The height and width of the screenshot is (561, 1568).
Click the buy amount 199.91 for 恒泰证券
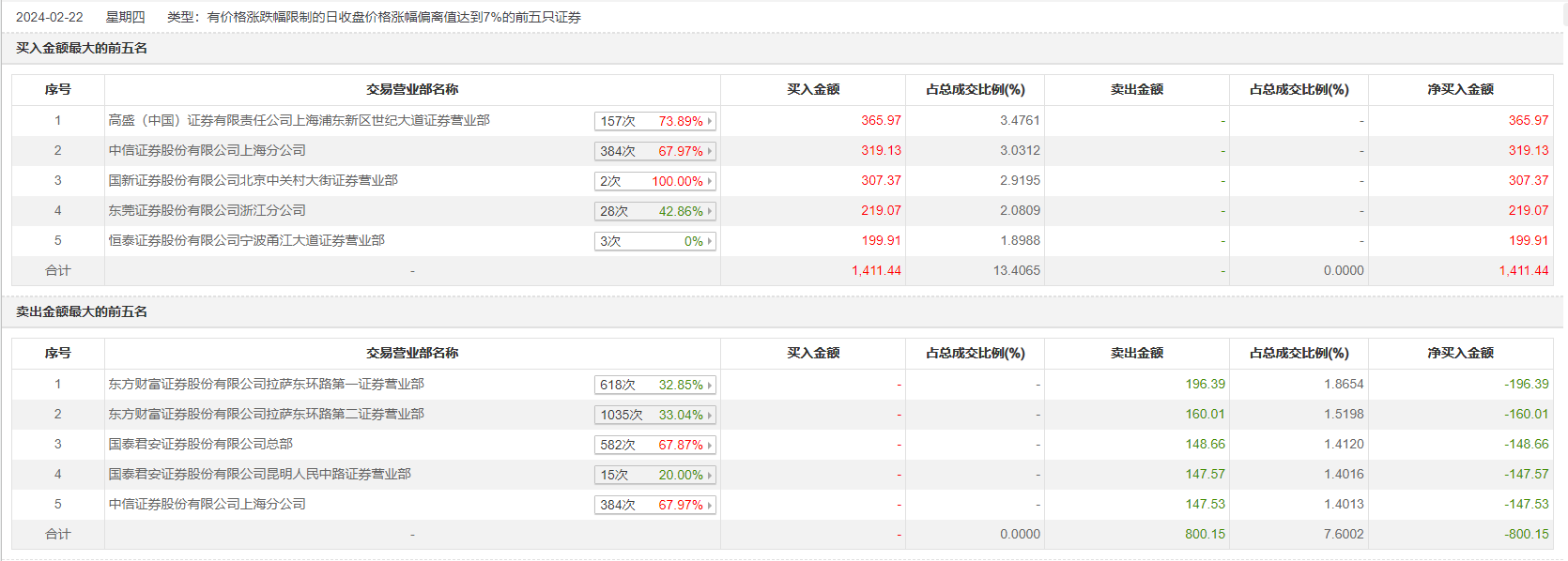click(x=881, y=240)
